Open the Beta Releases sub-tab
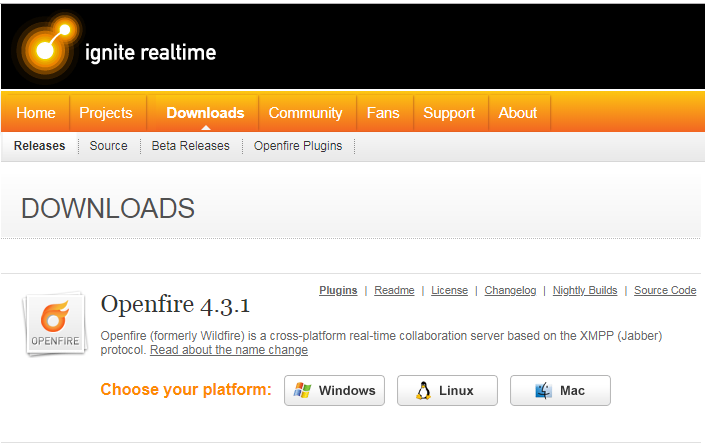 click(191, 146)
